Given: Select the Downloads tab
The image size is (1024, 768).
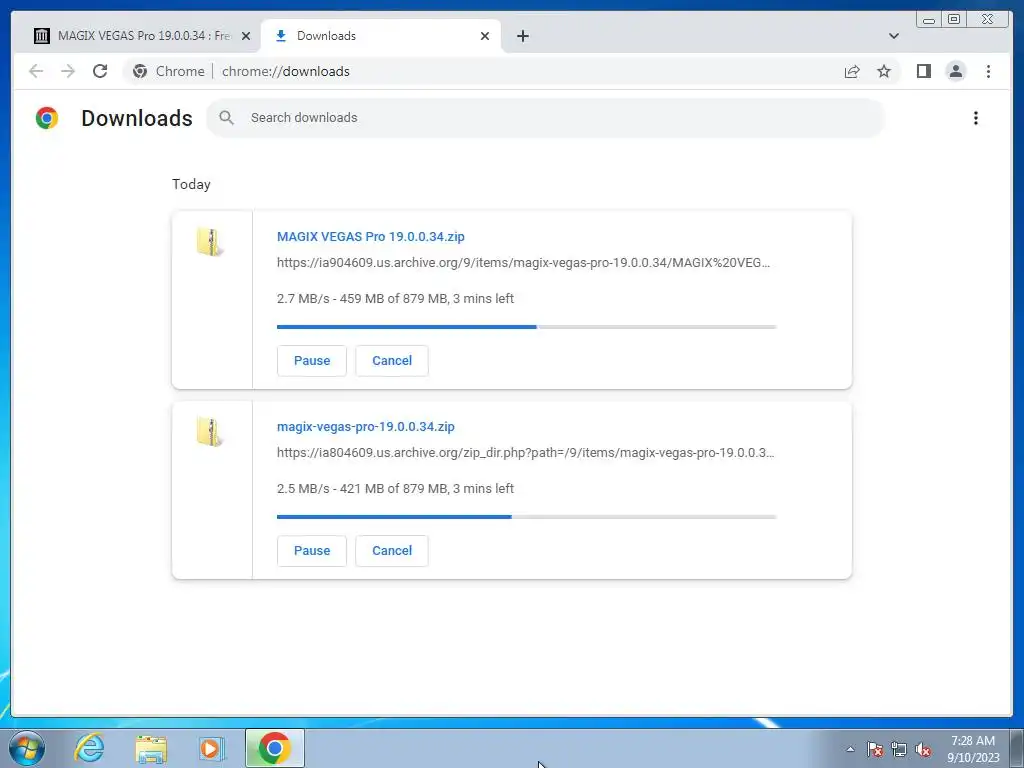Looking at the screenshot, I should (x=381, y=36).
